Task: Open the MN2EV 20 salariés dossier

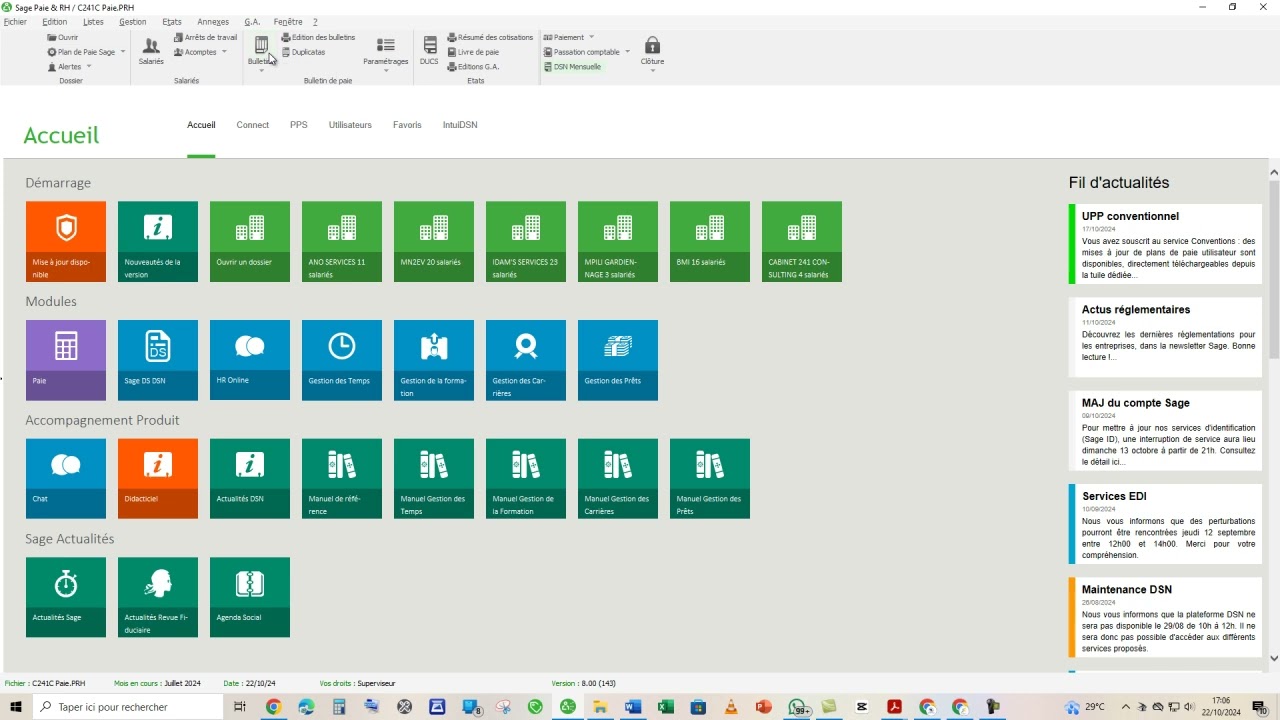Action: 434,241
